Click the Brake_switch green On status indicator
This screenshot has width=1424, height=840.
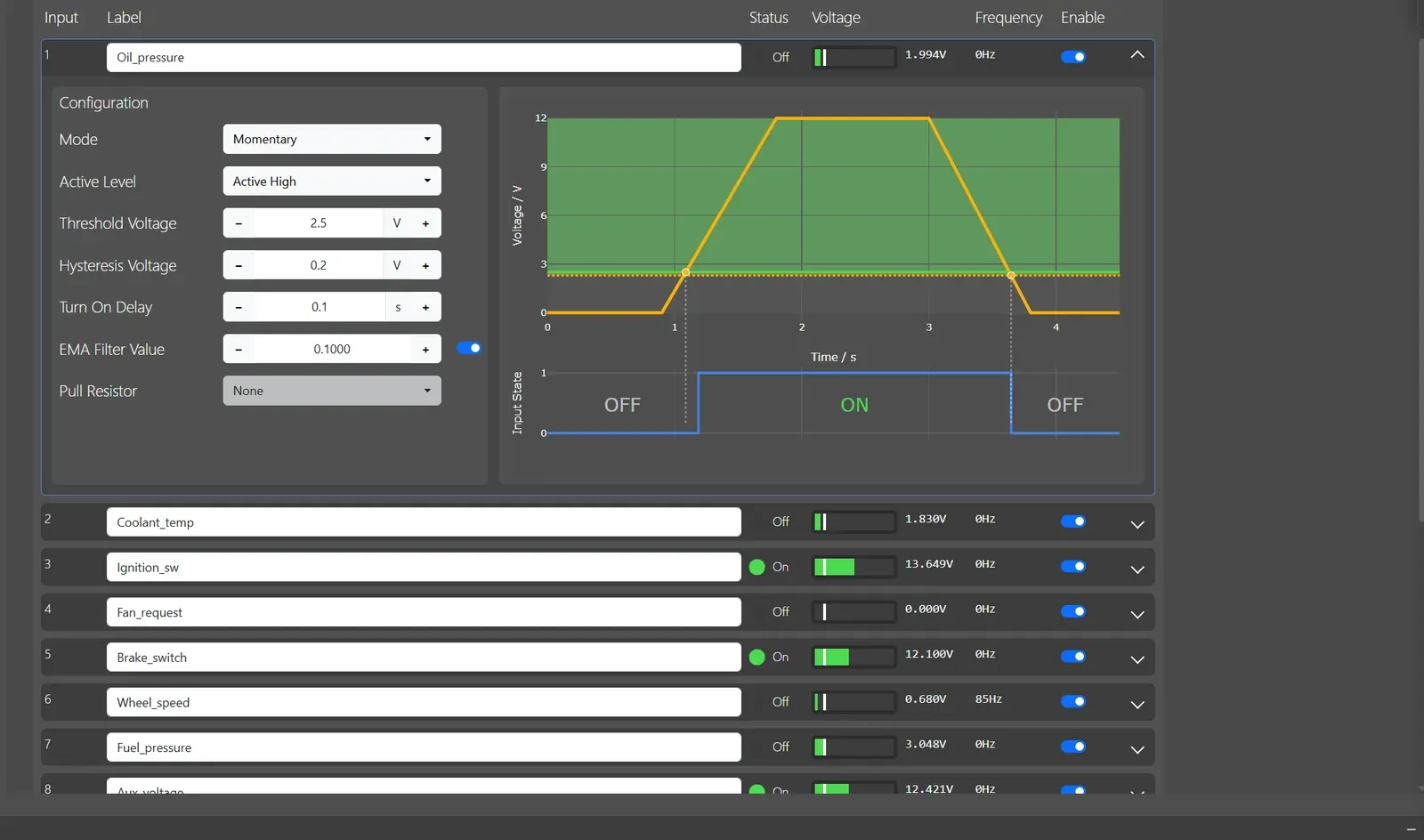[757, 657]
